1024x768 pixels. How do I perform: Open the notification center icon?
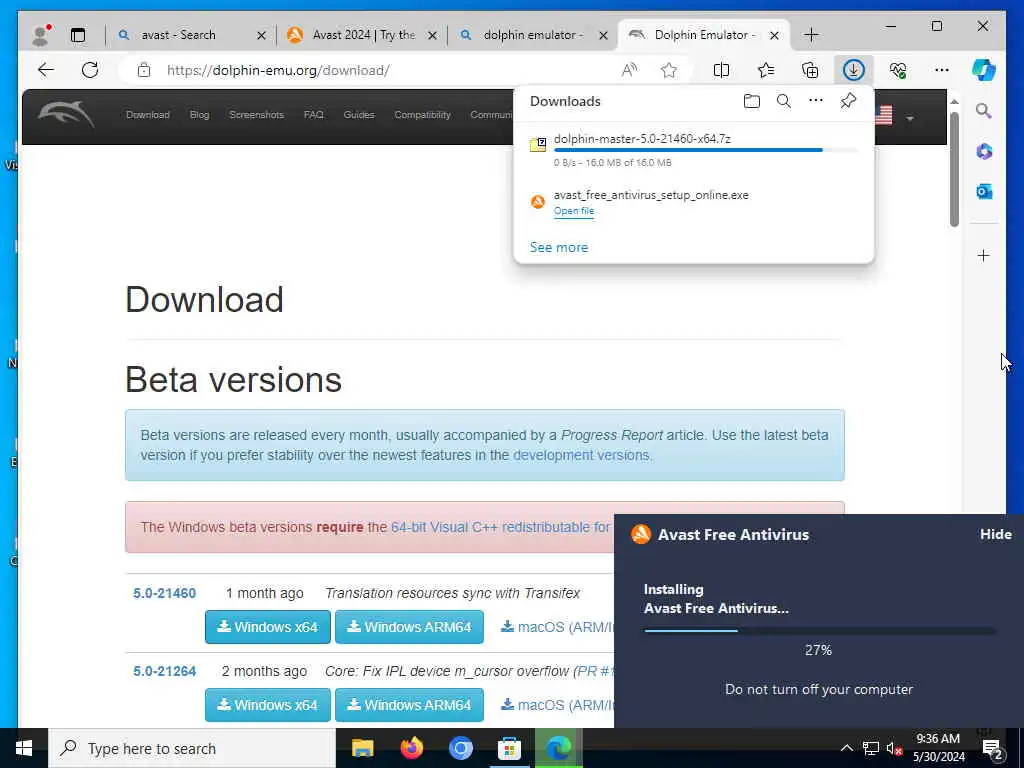993,748
